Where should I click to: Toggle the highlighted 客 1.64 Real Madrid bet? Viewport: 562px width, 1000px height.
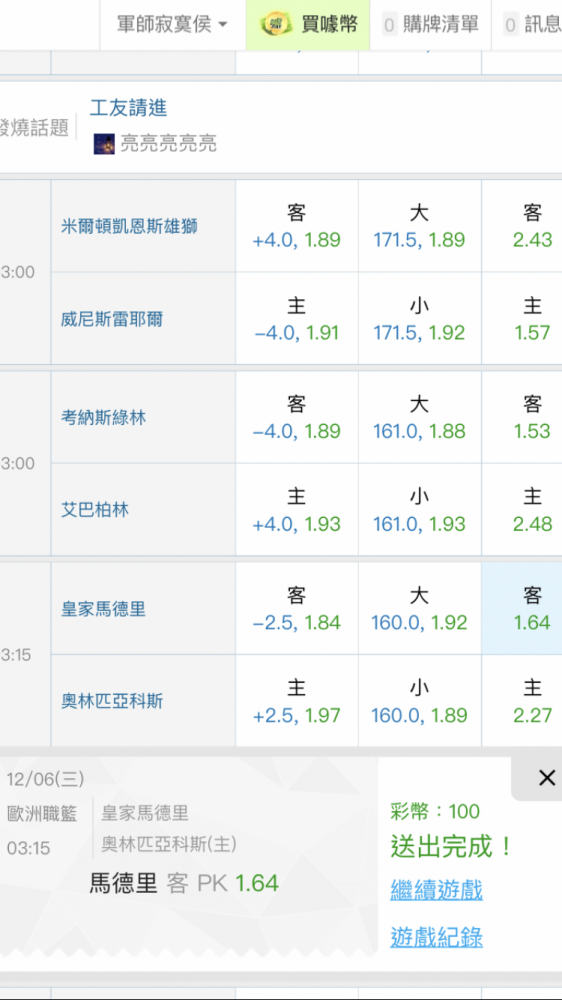point(522,608)
